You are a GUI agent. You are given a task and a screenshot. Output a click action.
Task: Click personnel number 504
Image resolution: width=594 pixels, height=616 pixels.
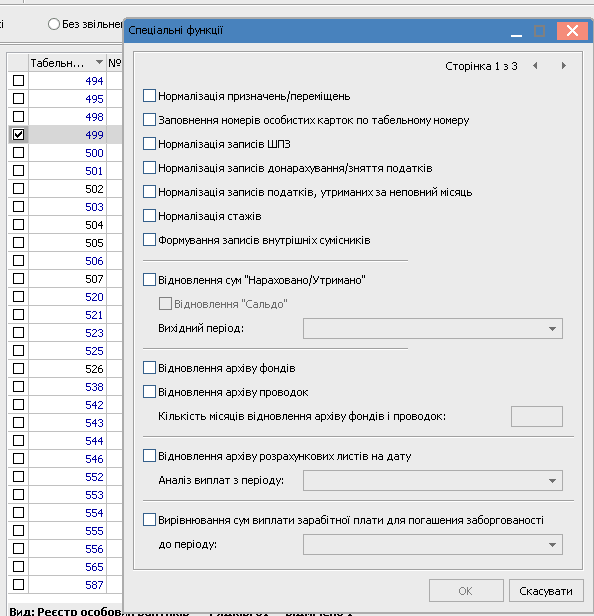pos(94,225)
